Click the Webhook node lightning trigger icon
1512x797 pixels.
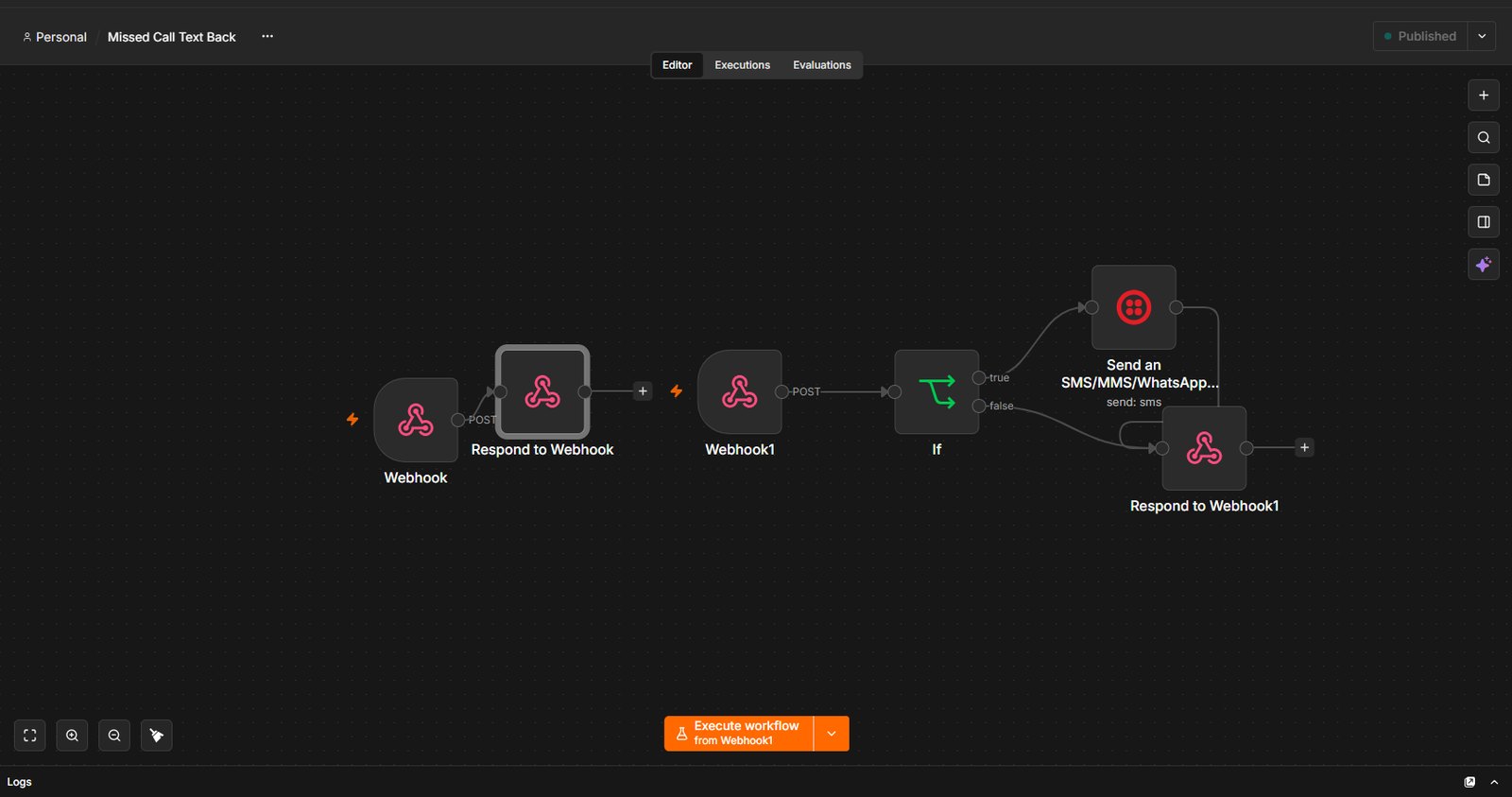352,419
